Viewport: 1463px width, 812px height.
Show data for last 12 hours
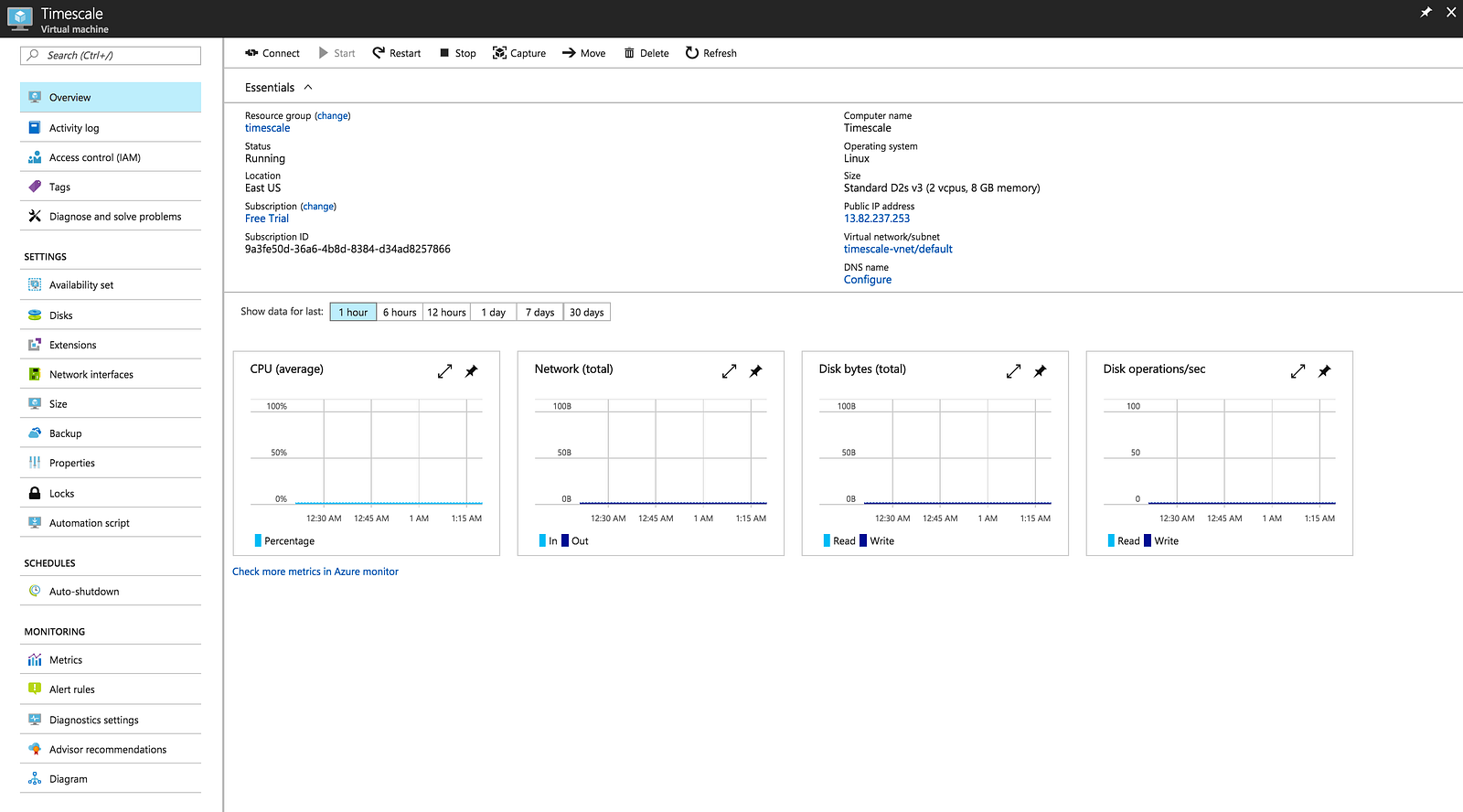tap(446, 312)
